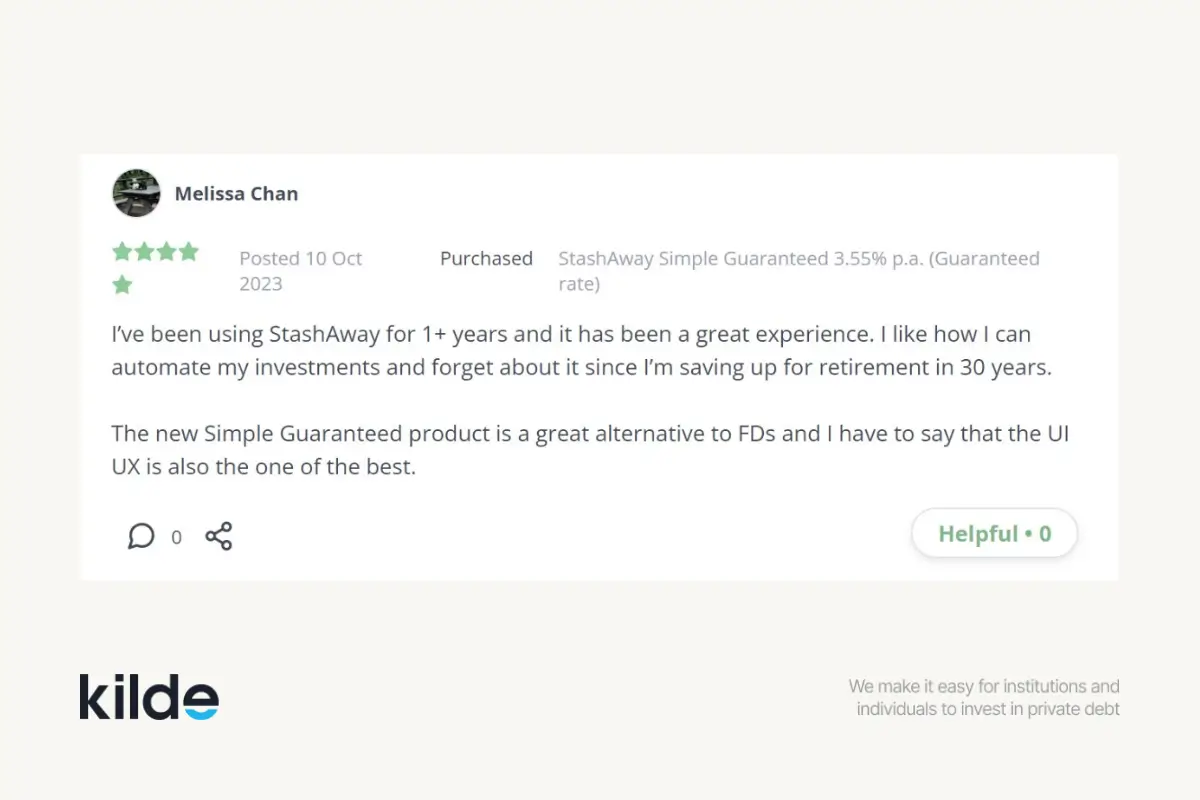Share Melissa Chan's review using the share icon
This screenshot has height=800, width=1200.
click(218, 535)
